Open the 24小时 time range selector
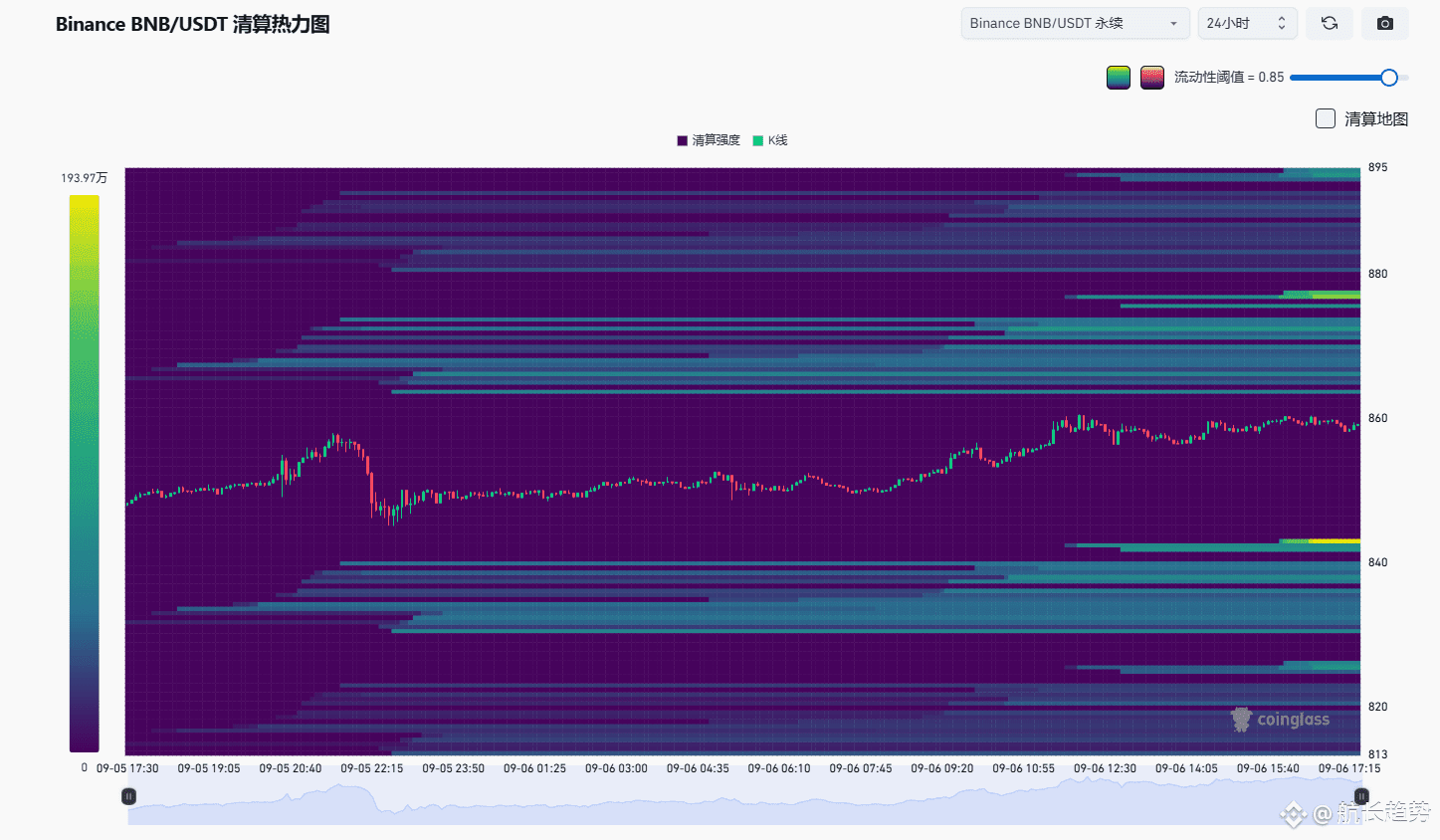Image resolution: width=1440 pixels, height=840 pixels. point(1247,23)
